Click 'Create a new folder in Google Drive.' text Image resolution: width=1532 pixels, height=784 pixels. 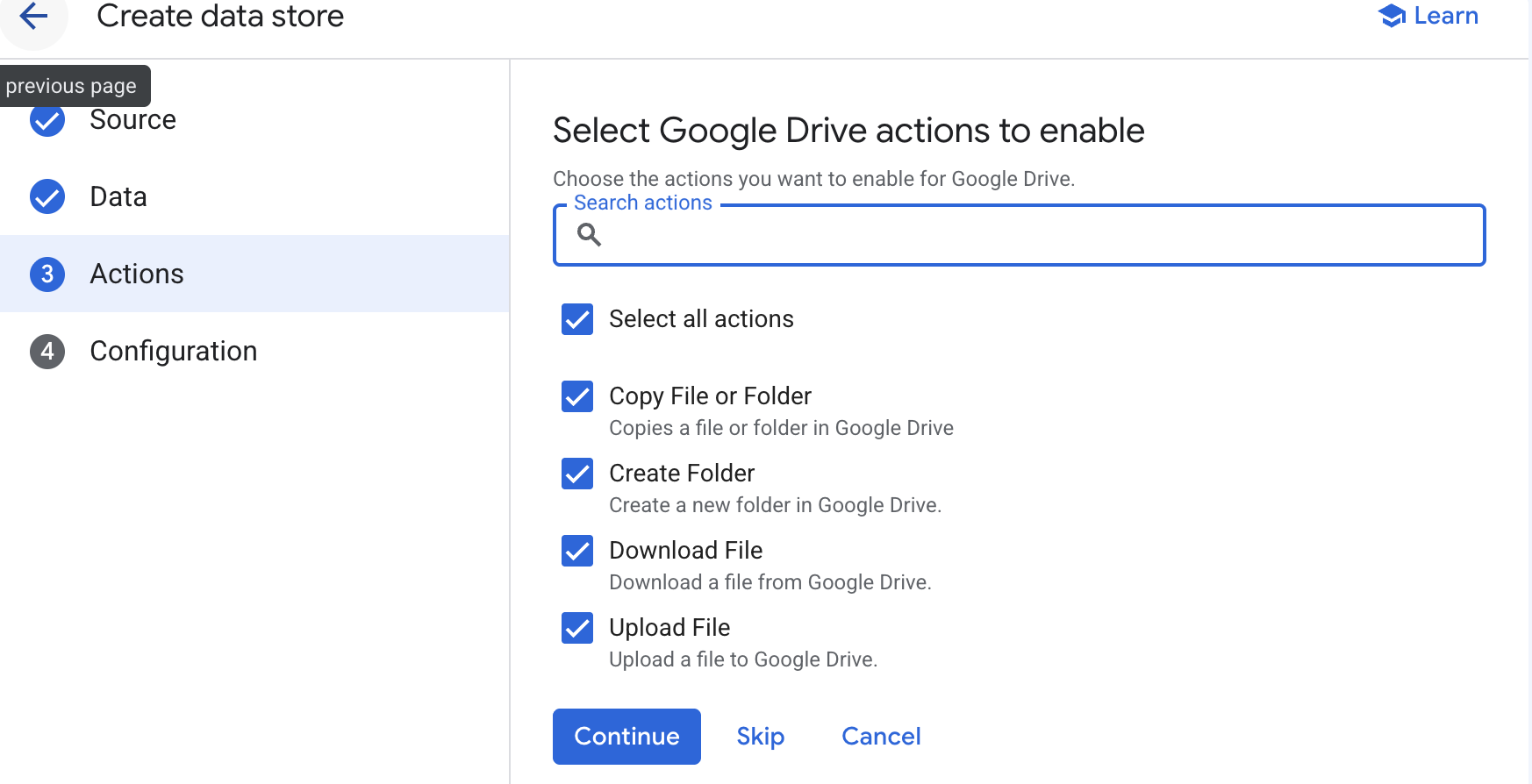(x=775, y=505)
